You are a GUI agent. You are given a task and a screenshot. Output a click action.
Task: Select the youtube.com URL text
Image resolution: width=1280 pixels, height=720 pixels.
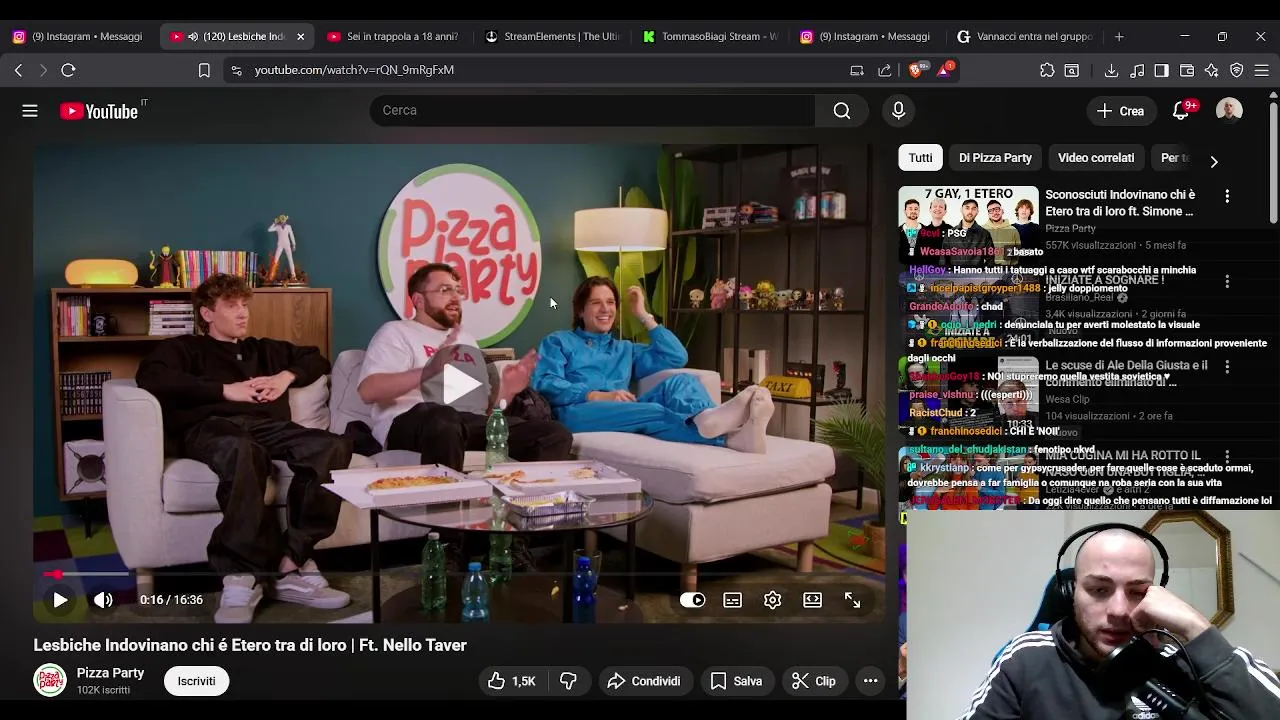click(x=354, y=70)
